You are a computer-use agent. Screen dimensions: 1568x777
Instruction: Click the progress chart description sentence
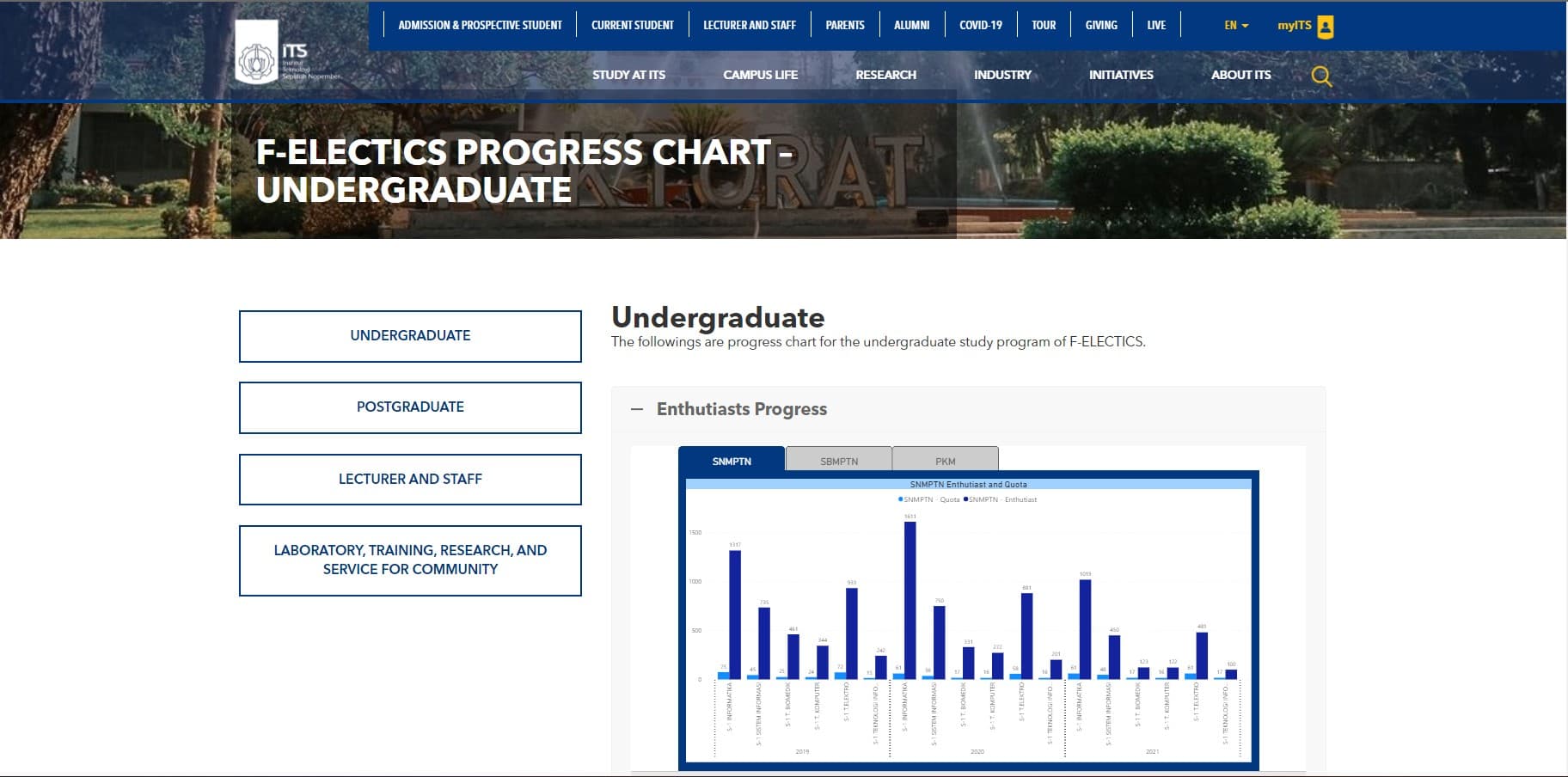coord(878,342)
